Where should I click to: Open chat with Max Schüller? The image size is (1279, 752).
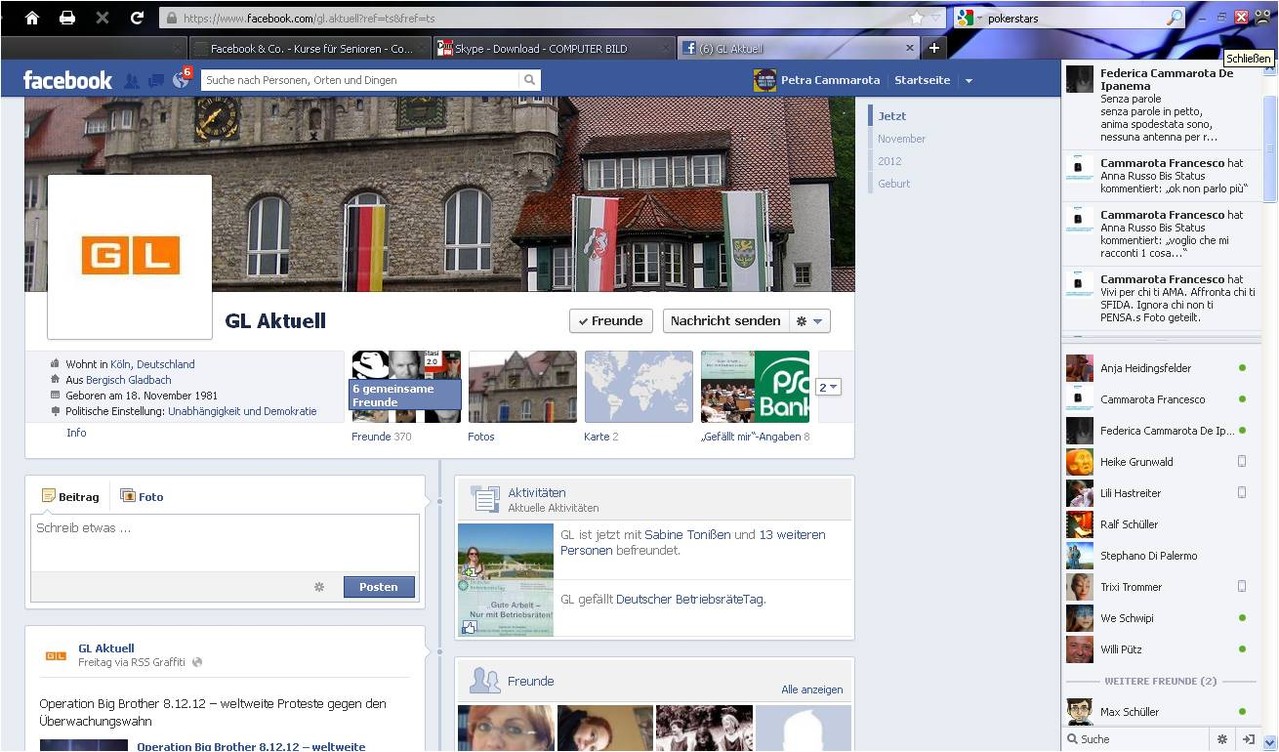tap(1160, 712)
